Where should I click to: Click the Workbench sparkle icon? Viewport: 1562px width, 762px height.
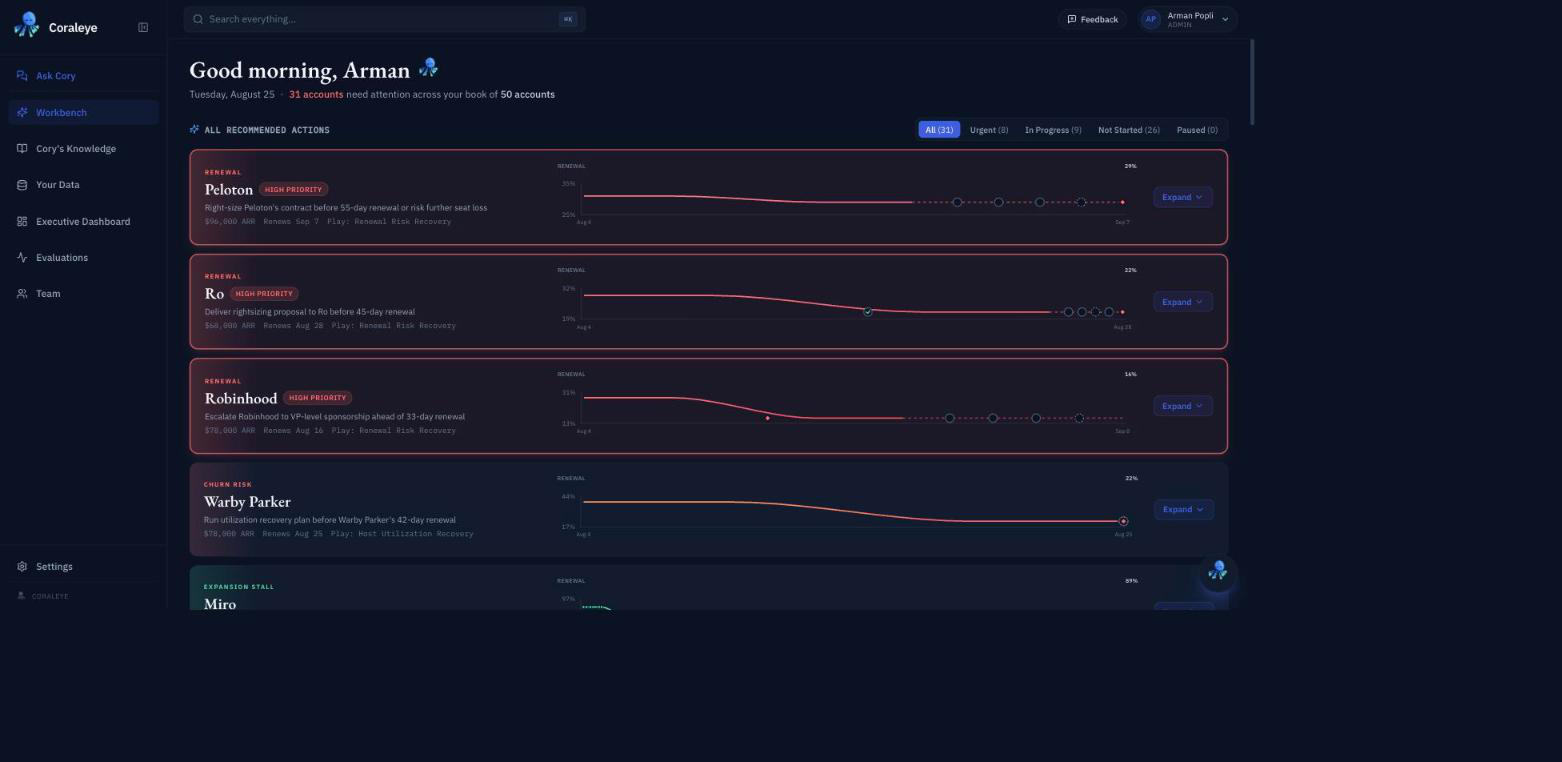[22, 112]
